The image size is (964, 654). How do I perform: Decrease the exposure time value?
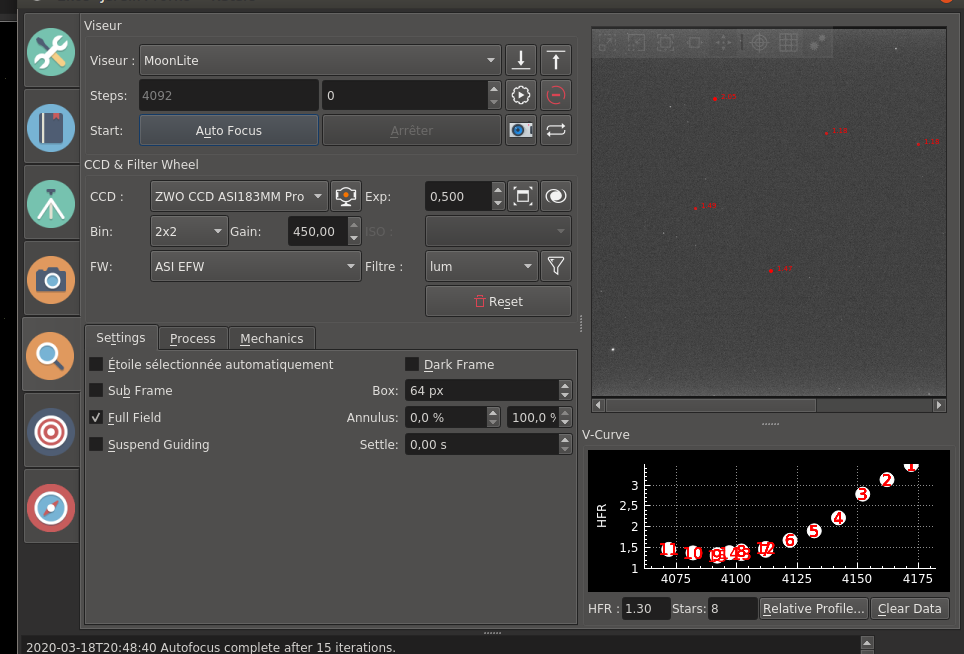pyautogui.click(x=498, y=203)
